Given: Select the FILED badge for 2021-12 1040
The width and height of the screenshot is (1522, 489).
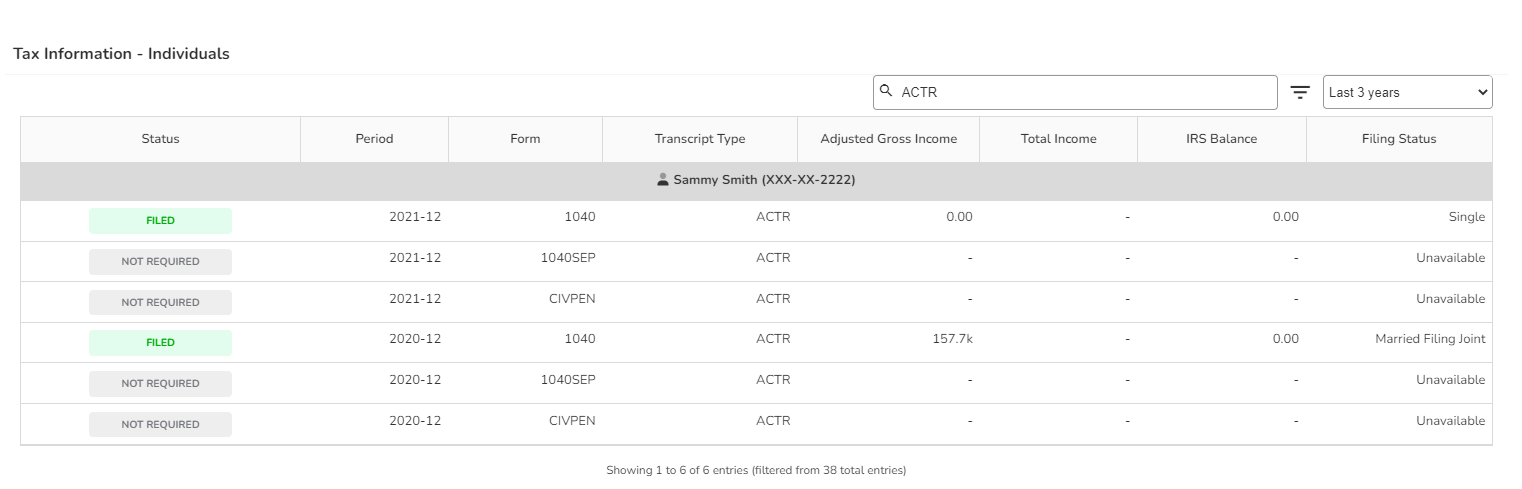Looking at the screenshot, I should pyautogui.click(x=160, y=221).
